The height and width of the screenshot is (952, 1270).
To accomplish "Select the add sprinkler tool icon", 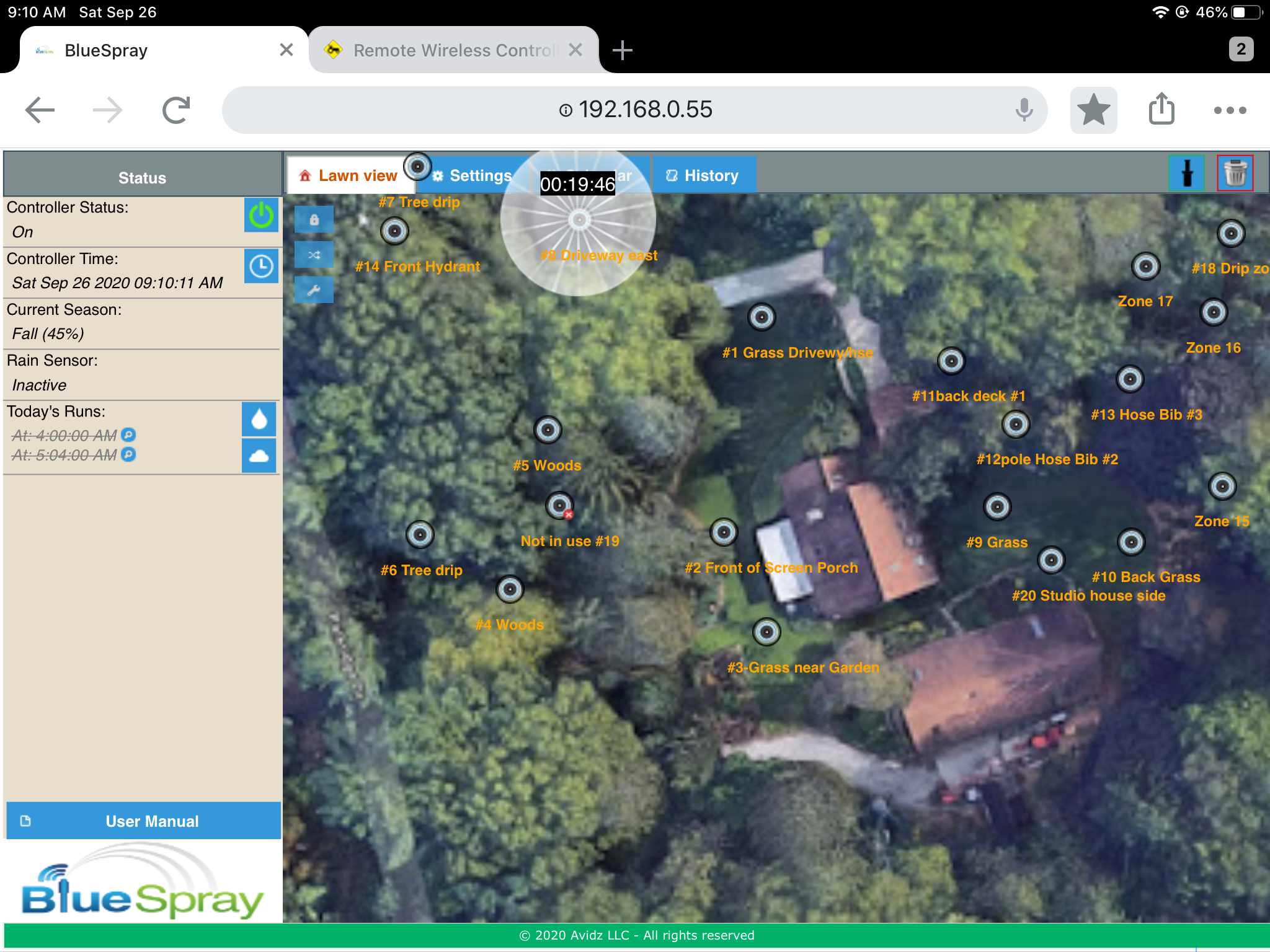I will (1187, 173).
